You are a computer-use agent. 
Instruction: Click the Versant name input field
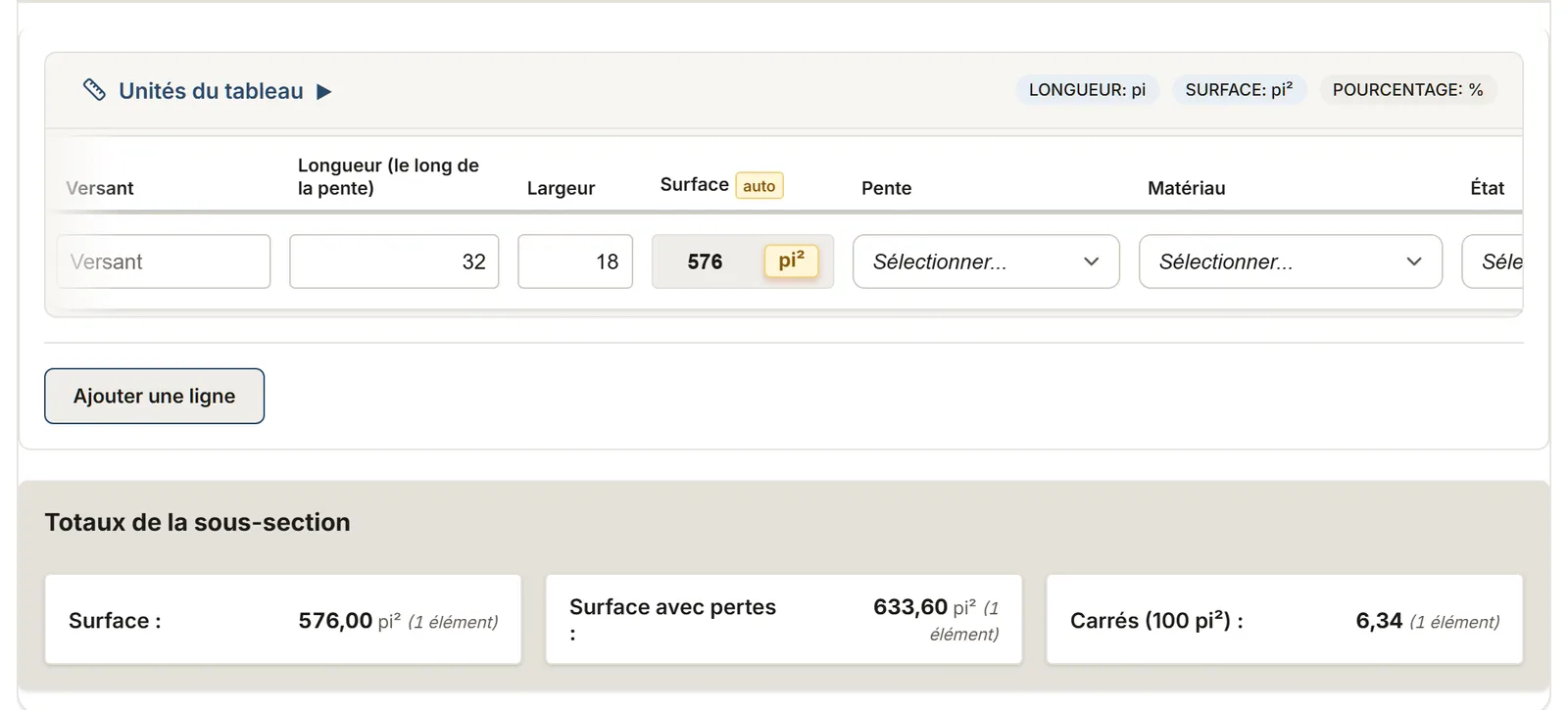pyautogui.click(x=164, y=261)
